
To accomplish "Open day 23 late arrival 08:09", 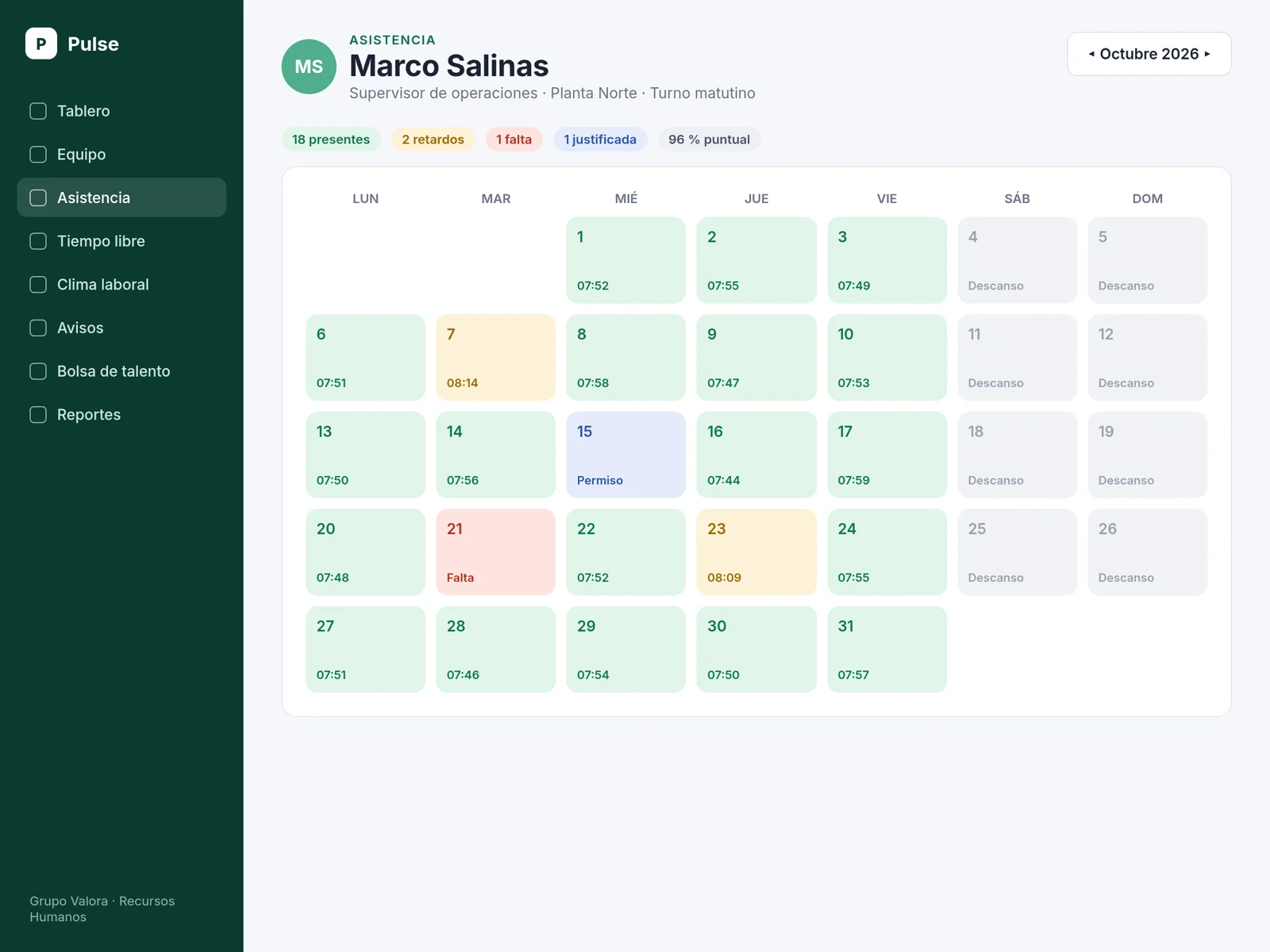I will point(756,552).
